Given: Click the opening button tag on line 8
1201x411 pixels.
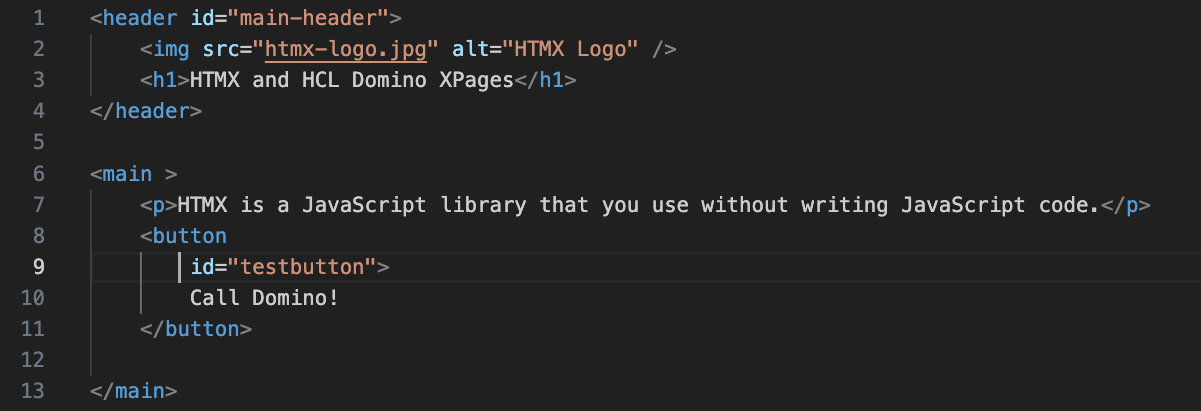Looking at the screenshot, I should point(189,236).
